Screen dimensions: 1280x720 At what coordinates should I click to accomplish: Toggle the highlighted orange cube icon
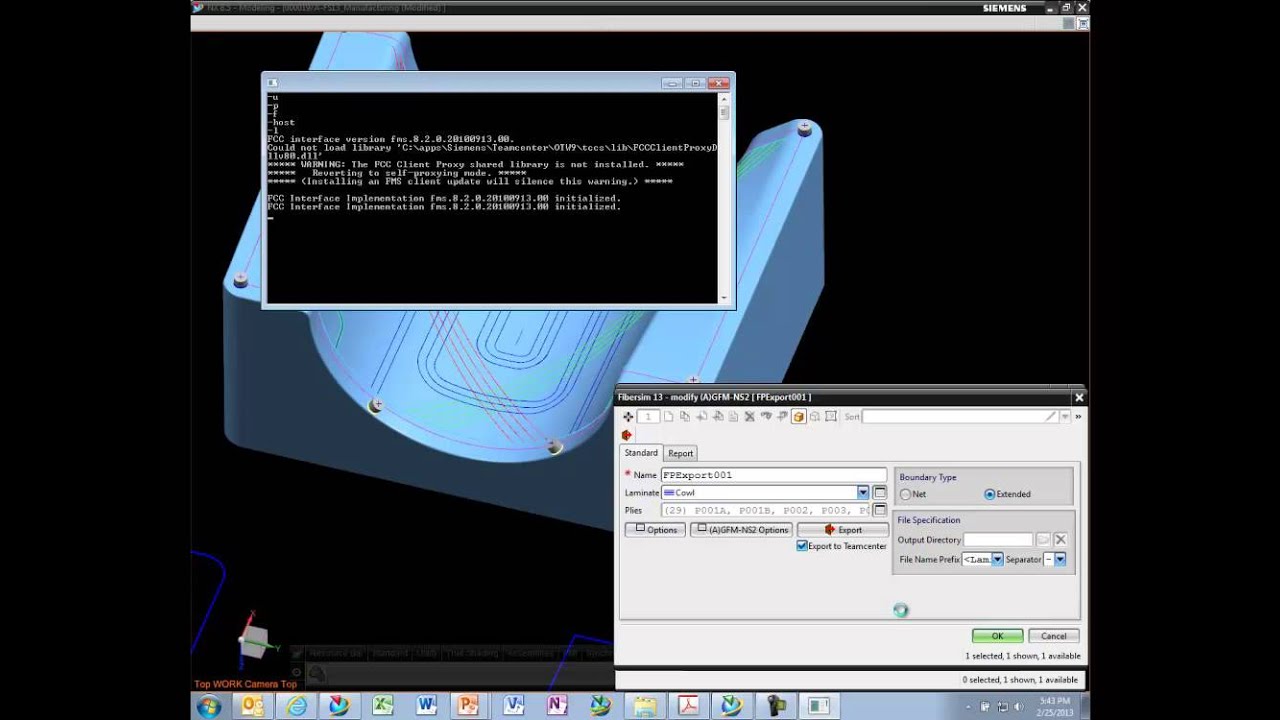[x=799, y=417]
